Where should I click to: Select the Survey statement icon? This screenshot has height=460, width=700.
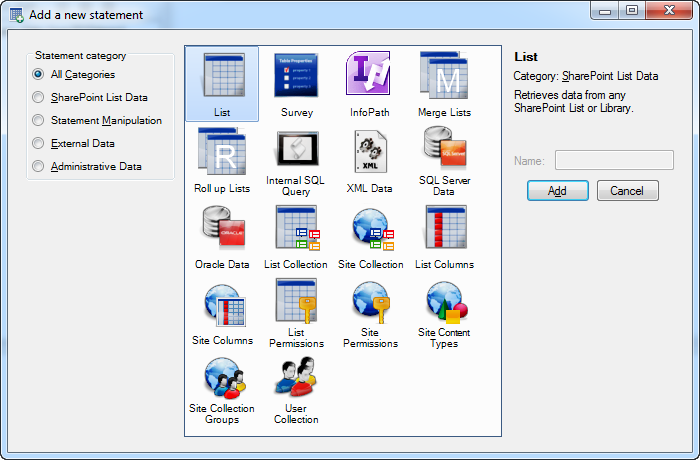(296, 78)
